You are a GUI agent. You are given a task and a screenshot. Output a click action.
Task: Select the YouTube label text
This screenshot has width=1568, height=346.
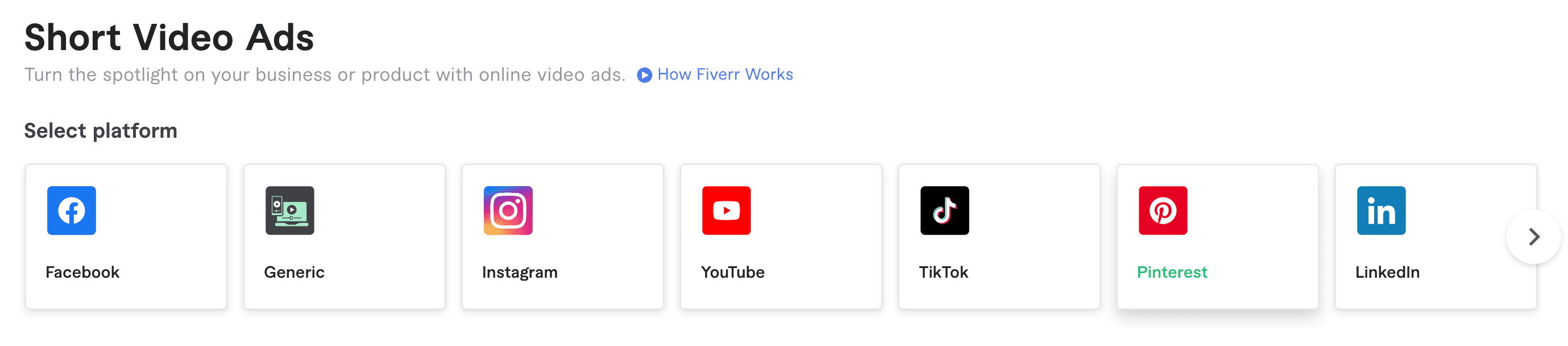click(x=732, y=272)
